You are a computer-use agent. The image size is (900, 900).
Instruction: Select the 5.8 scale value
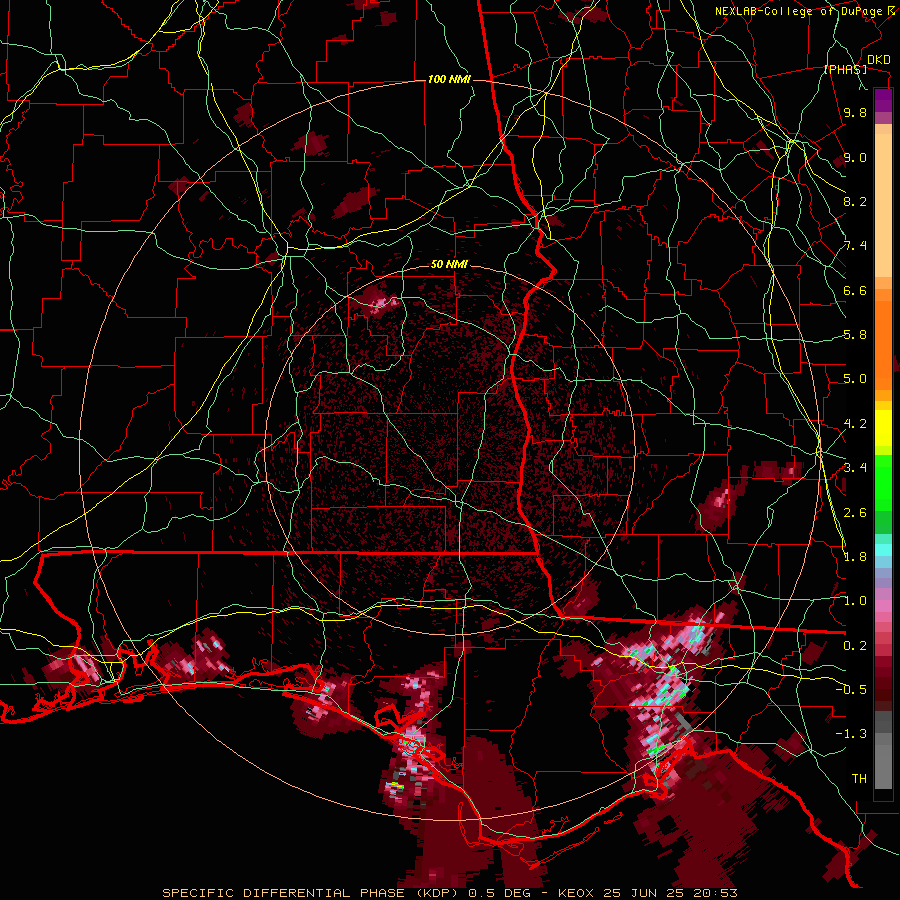click(855, 335)
